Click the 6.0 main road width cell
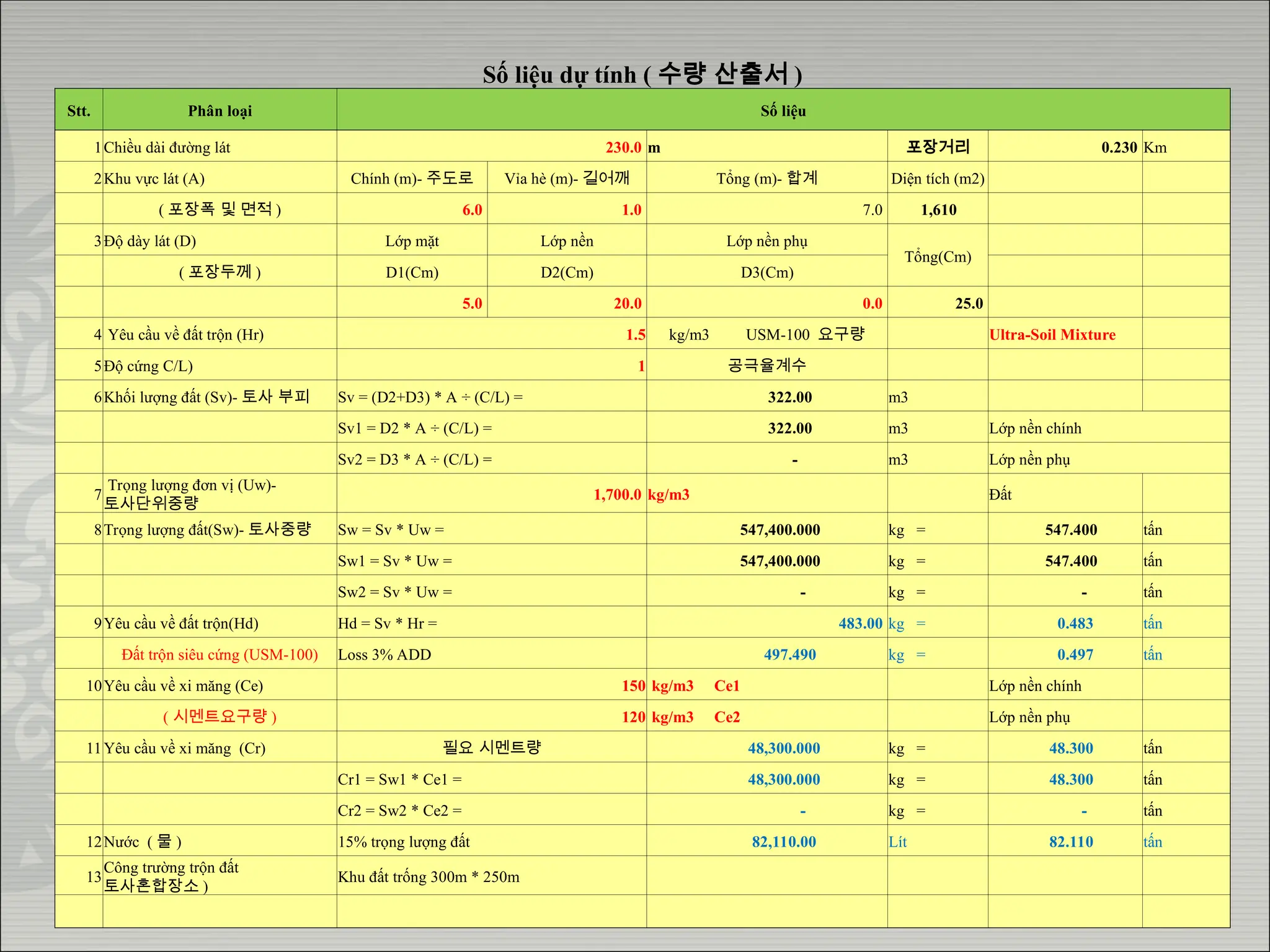The width and height of the screenshot is (1270, 952). pos(471,210)
